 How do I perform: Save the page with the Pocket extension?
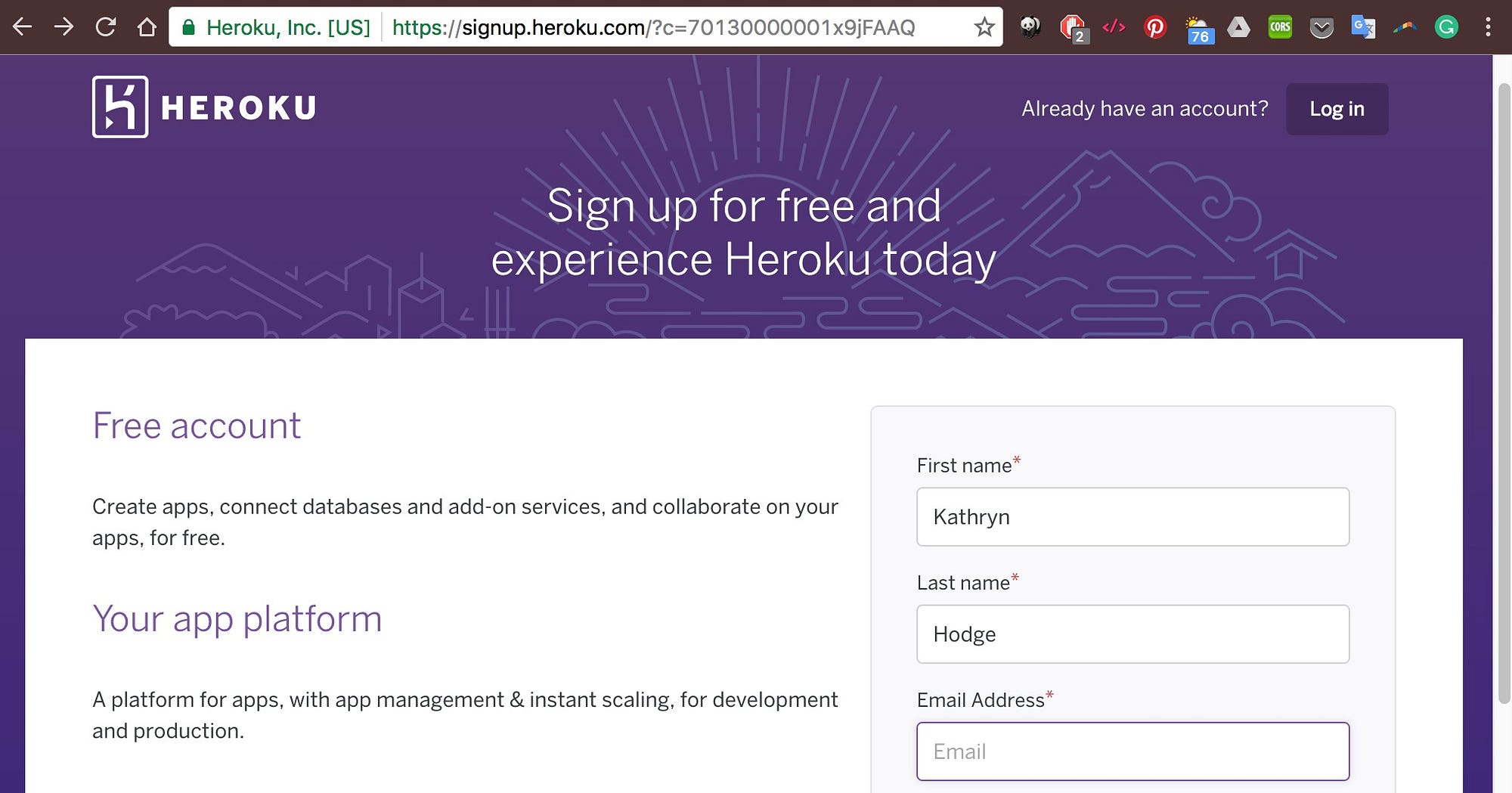point(1321,29)
